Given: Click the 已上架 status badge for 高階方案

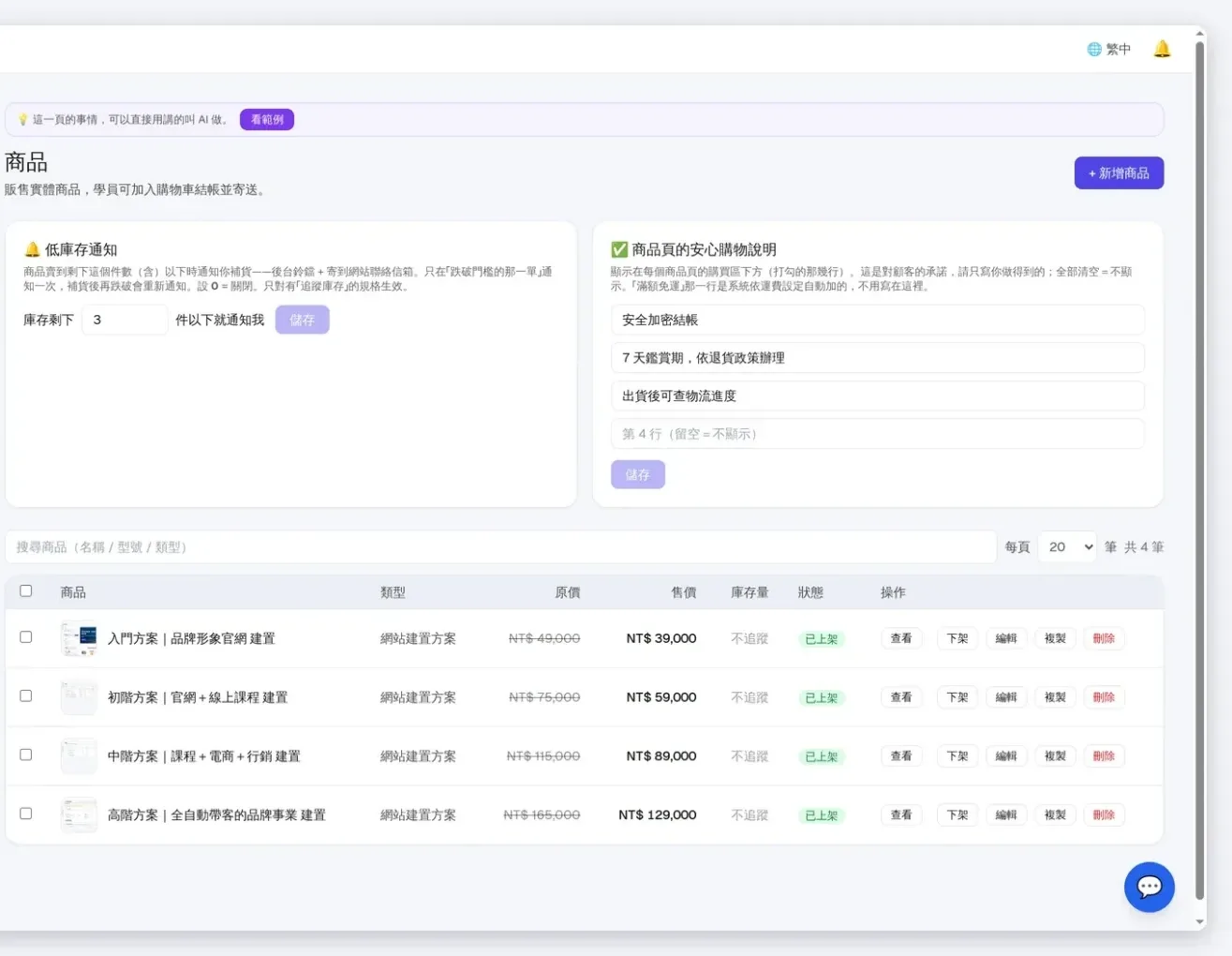Looking at the screenshot, I should click(x=822, y=815).
